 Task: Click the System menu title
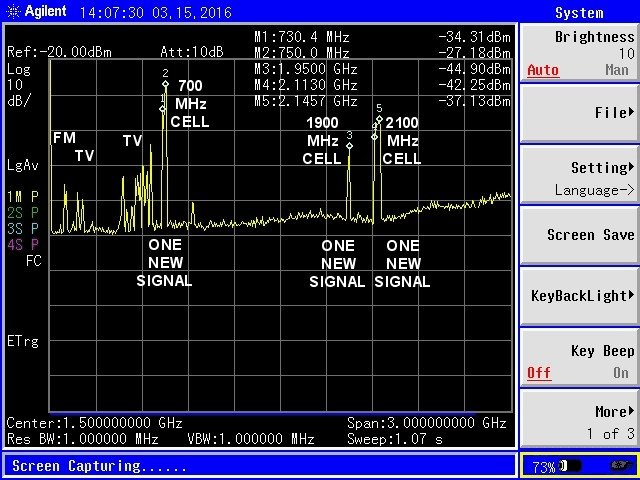pos(579,13)
